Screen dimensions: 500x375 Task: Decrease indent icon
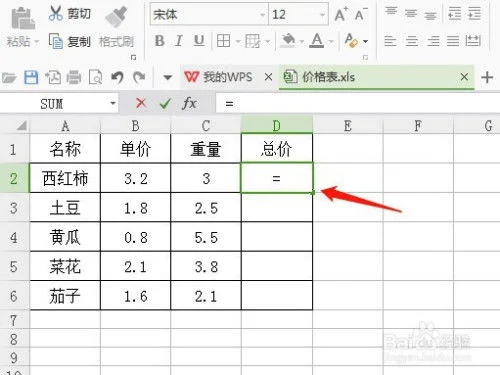coord(455,13)
